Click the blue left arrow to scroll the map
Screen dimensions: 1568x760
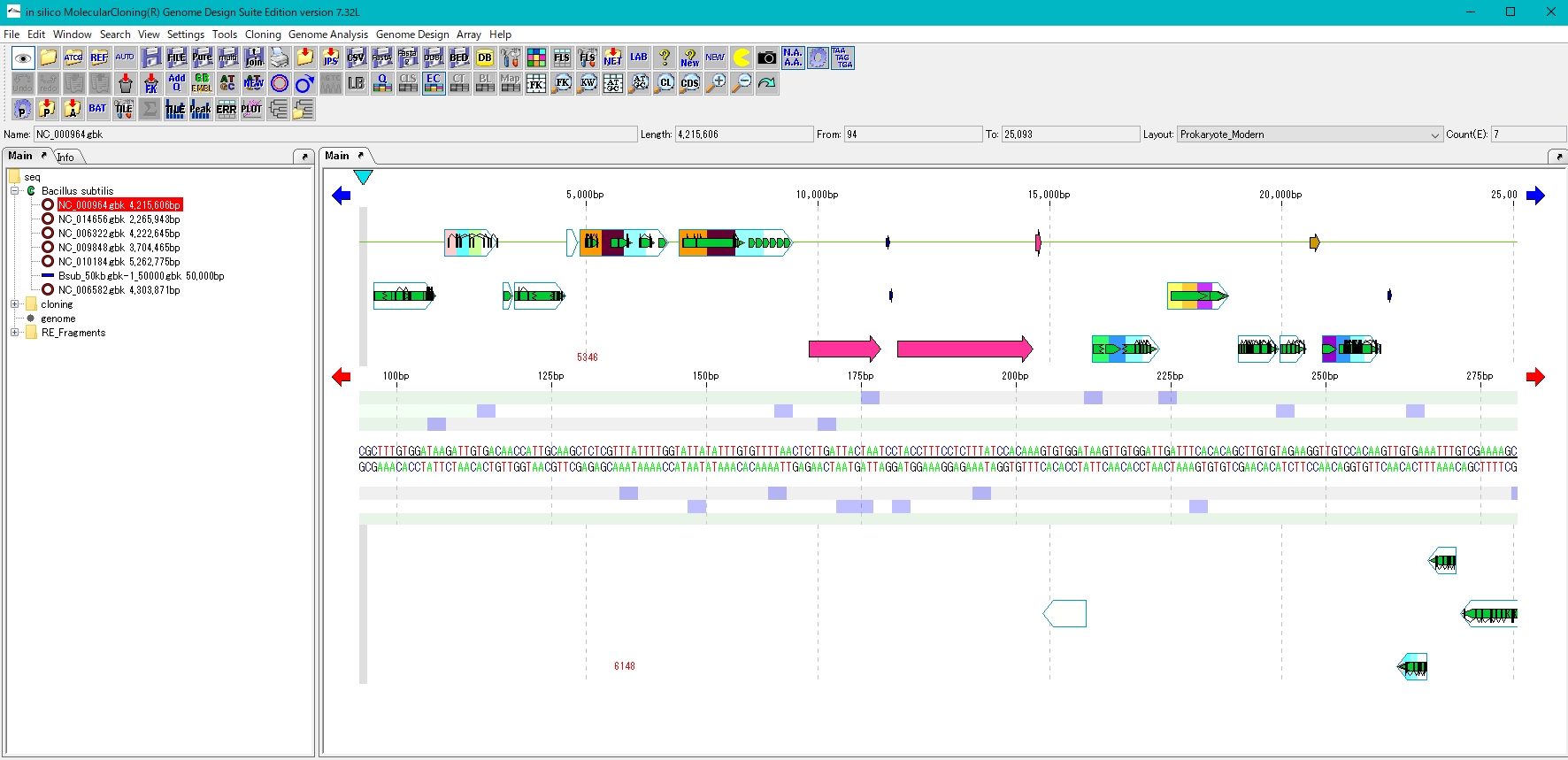point(342,196)
